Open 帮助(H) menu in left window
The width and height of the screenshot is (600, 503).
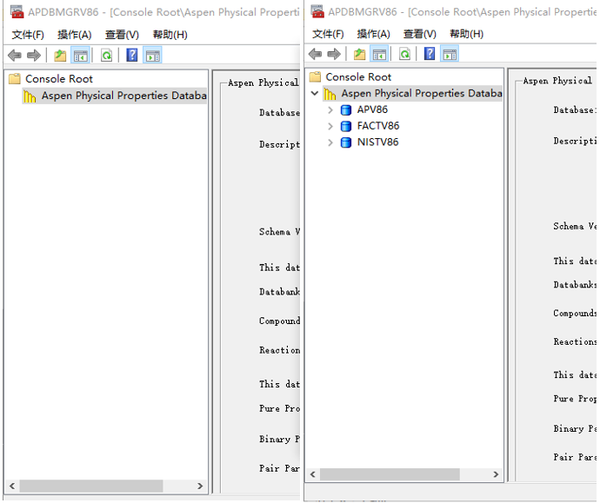click(170, 35)
